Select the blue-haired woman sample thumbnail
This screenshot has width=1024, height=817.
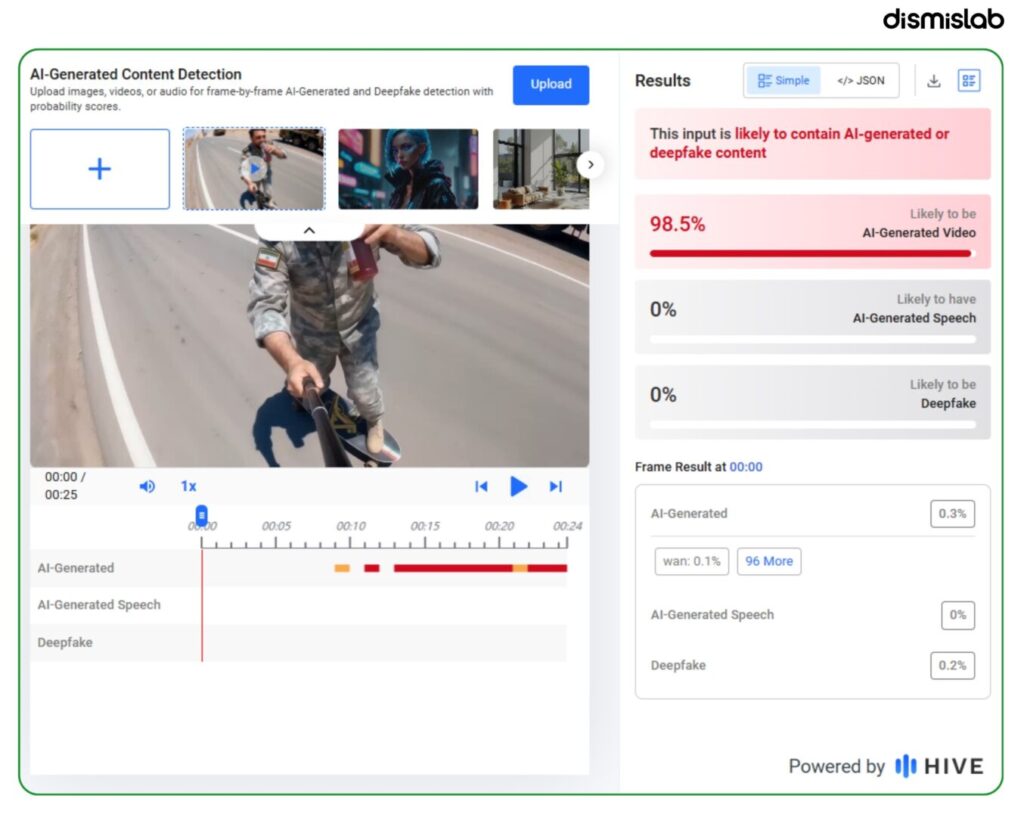tap(408, 168)
